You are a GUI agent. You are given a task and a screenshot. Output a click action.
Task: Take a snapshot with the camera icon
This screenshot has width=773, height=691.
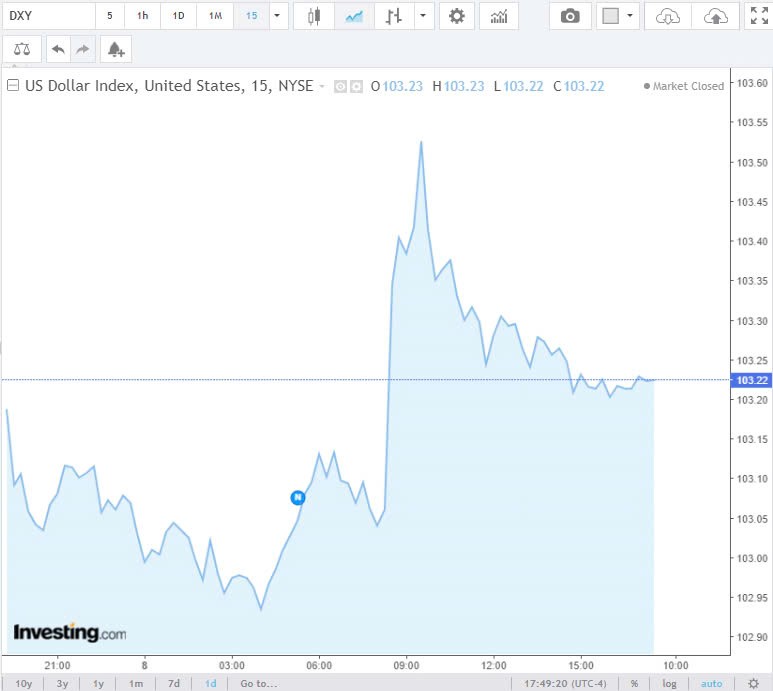[x=570, y=16]
